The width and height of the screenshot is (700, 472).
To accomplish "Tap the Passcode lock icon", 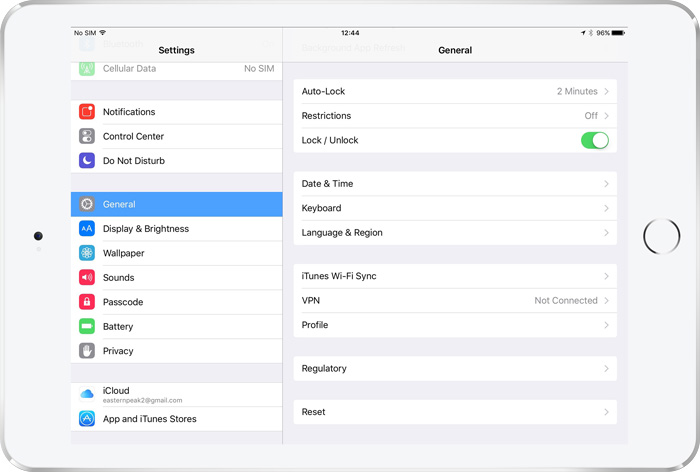I will (x=87, y=302).
